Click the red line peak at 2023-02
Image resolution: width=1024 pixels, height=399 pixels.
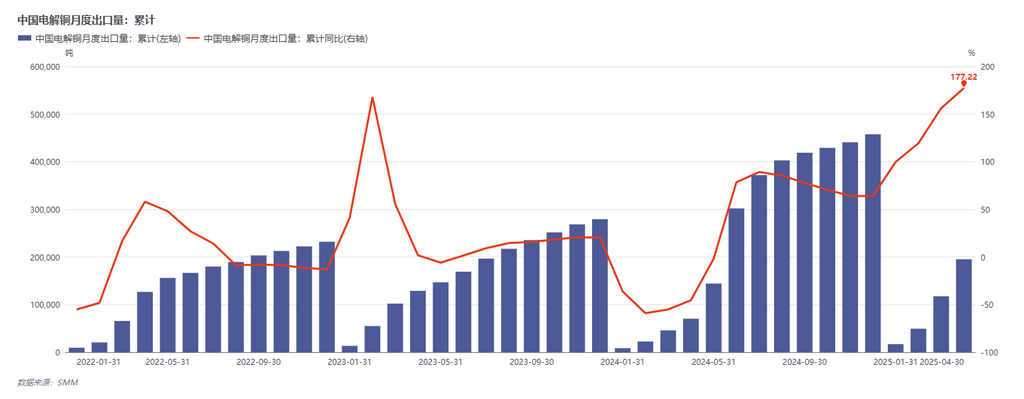pos(372,98)
